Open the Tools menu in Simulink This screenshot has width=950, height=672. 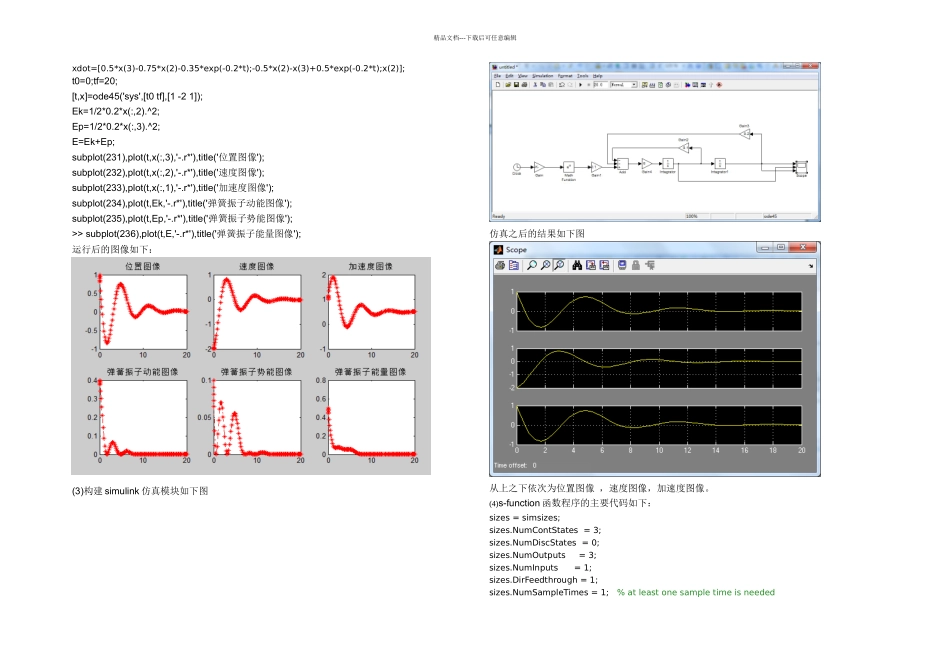point(582,76)
